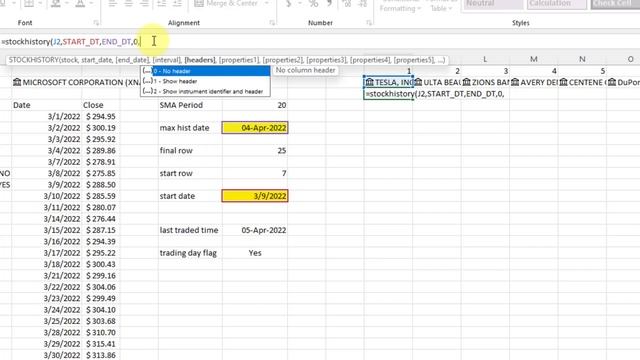Click the Borders icon in Font group

click(29, 4)
